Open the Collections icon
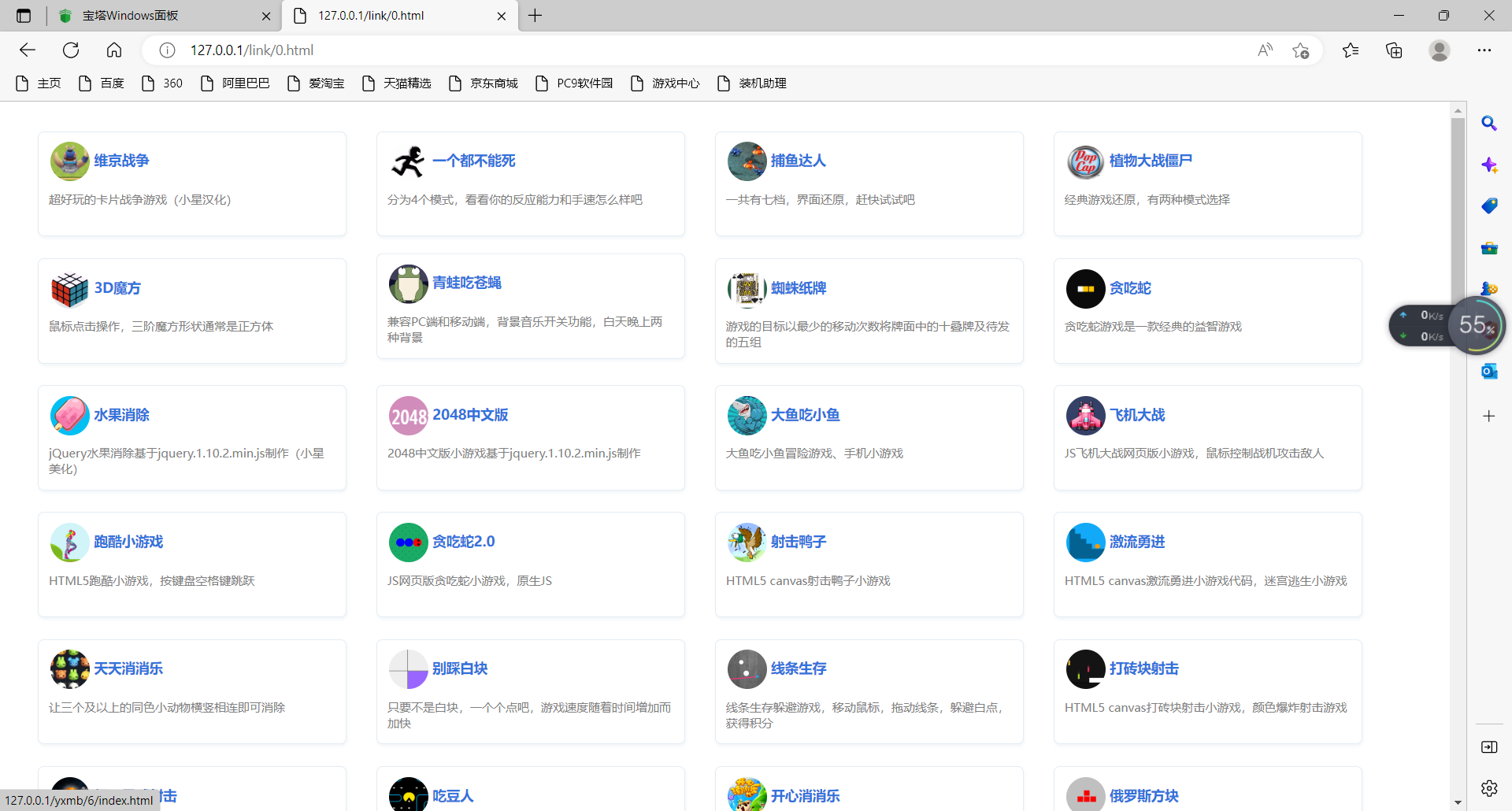This screenshot has height=811, width=1512. click(1394, 50)
